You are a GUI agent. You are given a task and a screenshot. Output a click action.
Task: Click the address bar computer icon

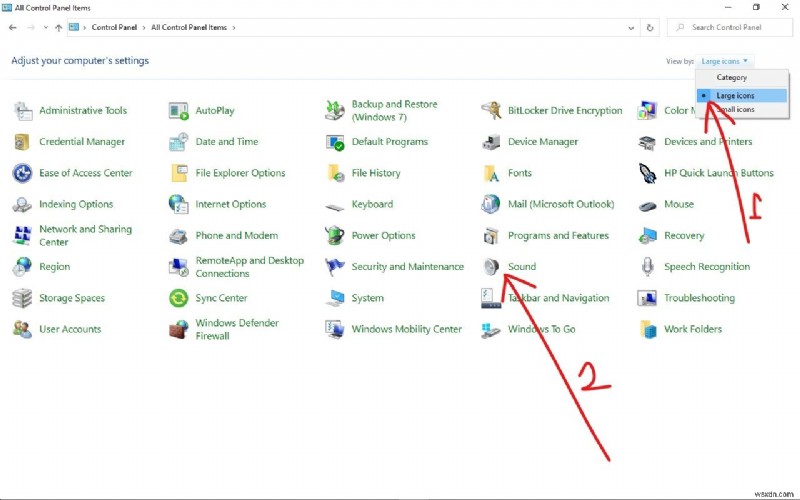tap(74, 28)
